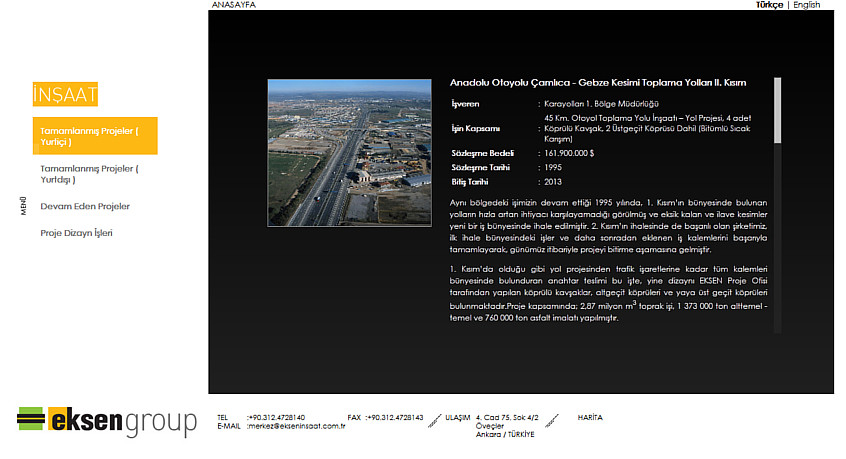
Task: Click the İşveren label
Action: [465, 104]
